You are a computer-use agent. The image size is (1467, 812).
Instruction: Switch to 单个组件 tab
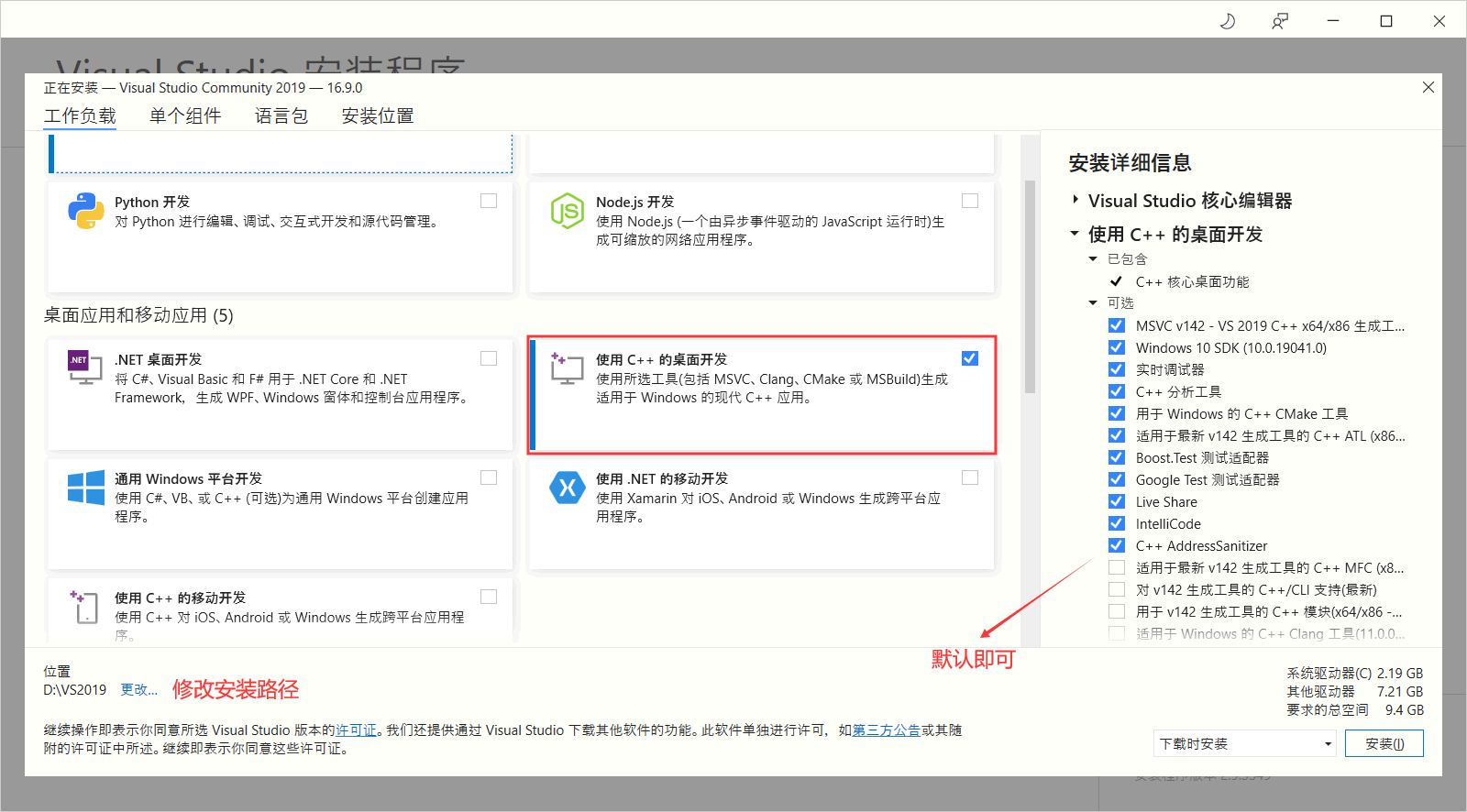[185, 116]
